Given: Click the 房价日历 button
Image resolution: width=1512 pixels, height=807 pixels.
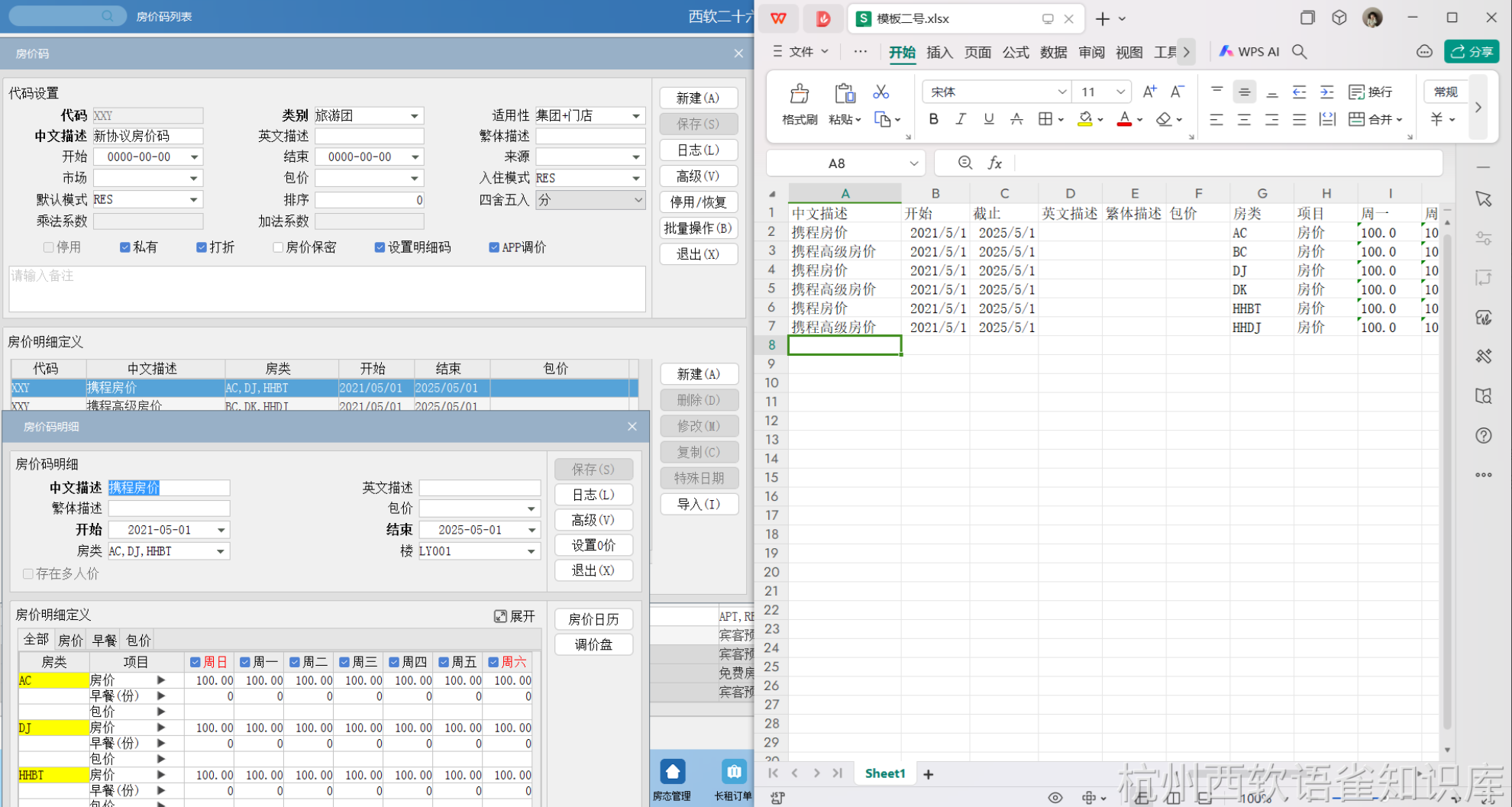Looking at the screenshot, I should pyautogui.click(x=593, y=619).
